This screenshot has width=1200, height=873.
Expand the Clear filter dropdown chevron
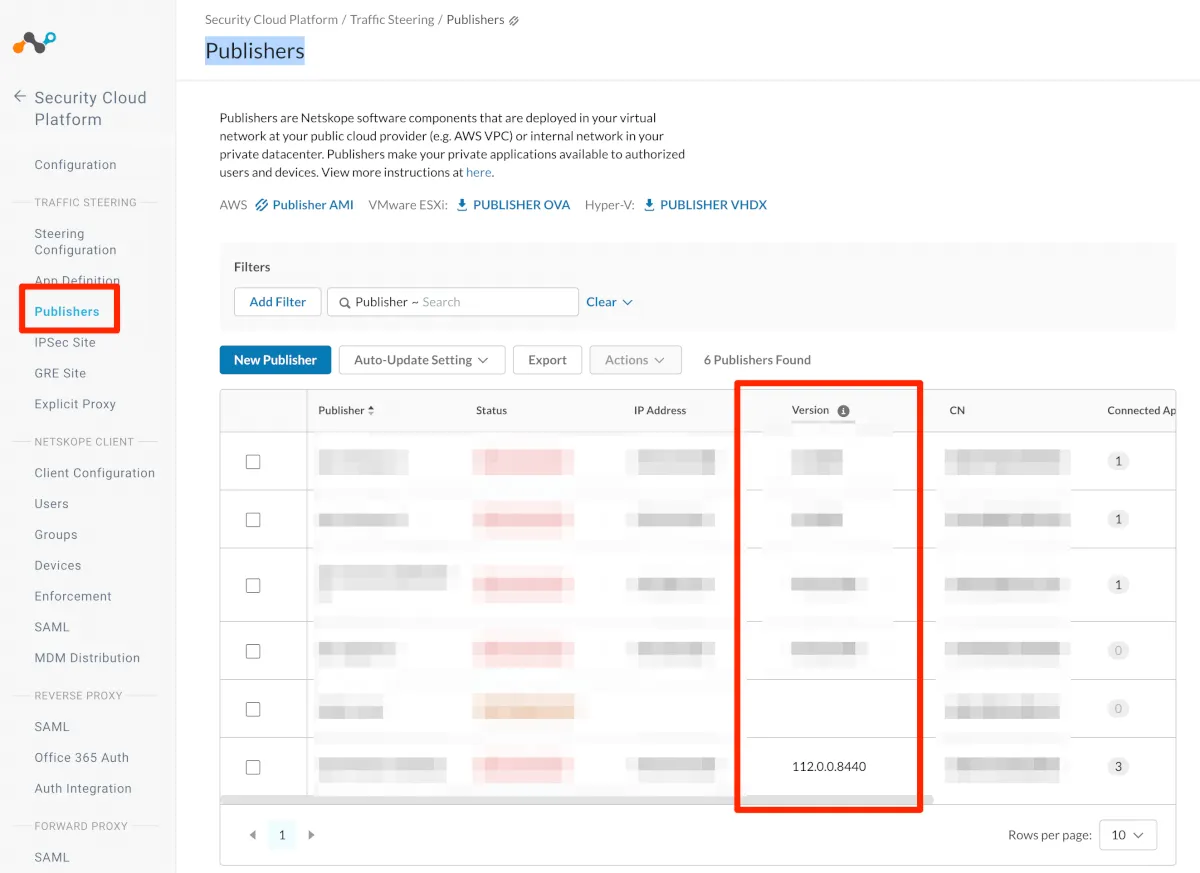pyautogui.click(x=628, y=302)
